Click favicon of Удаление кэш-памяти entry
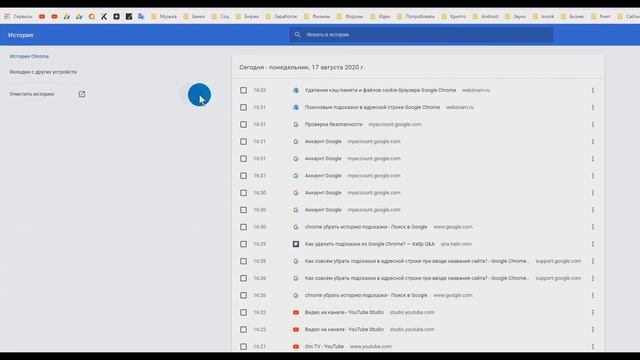 pos(296,90)
